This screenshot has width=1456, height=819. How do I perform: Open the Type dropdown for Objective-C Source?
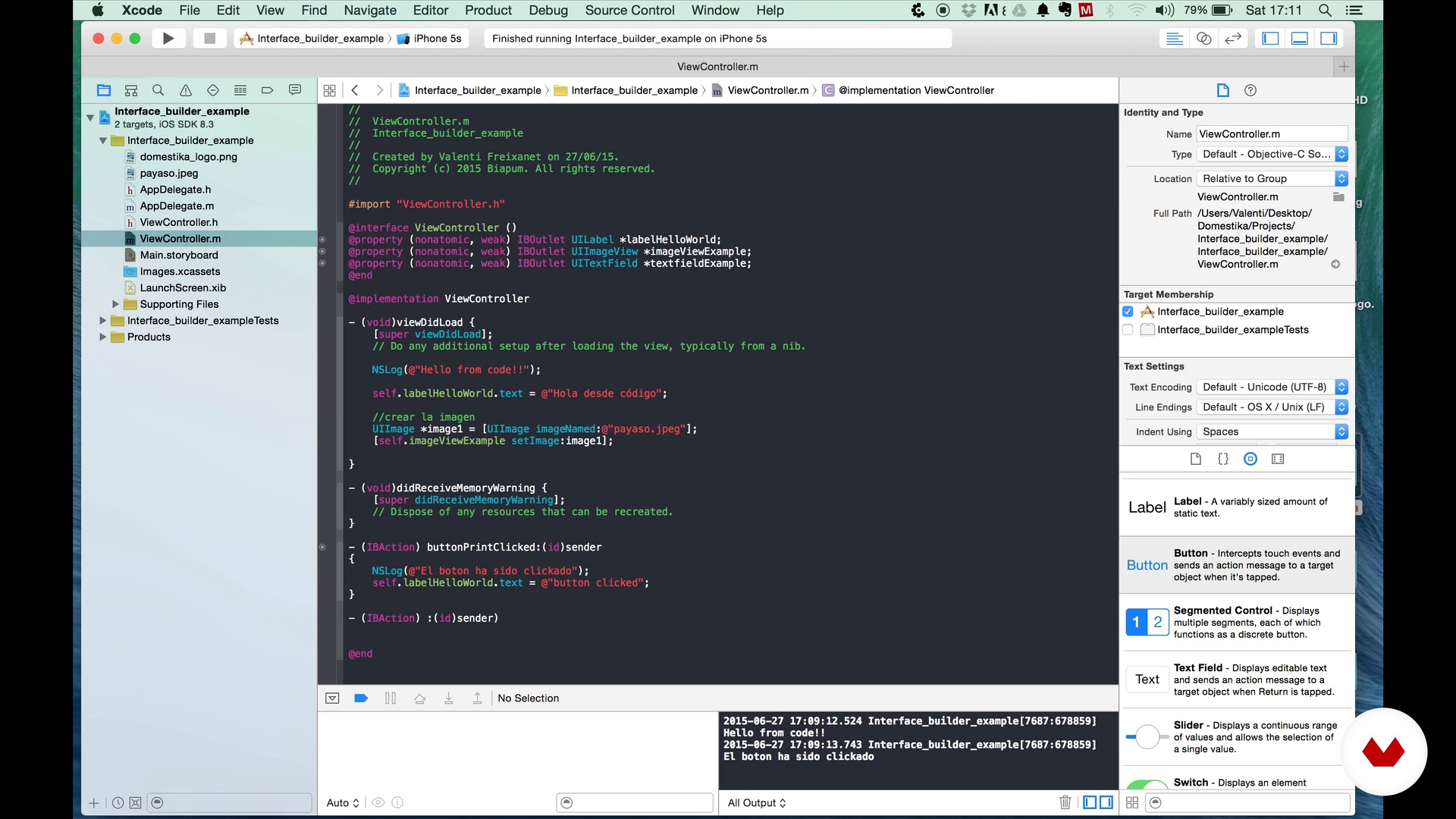point(1272,154)
